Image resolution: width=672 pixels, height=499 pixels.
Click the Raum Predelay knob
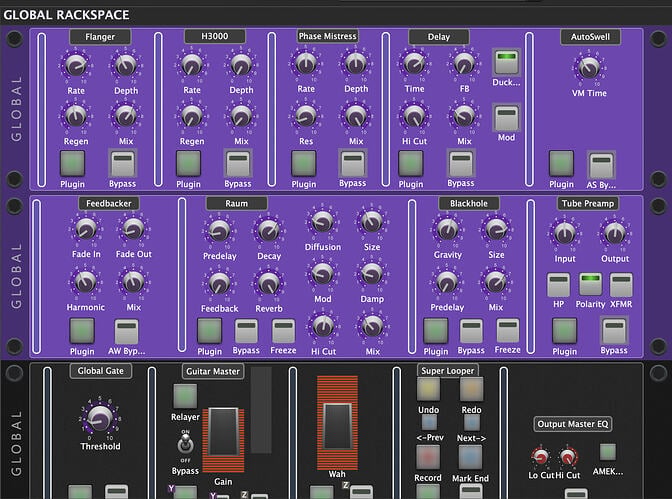[219, 231]
